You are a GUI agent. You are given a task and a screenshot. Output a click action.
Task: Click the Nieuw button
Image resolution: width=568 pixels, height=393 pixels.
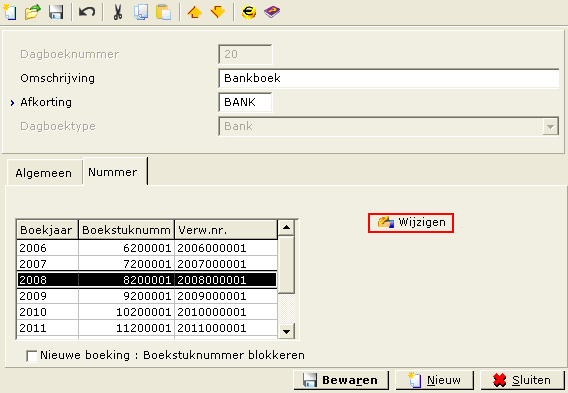435,380
